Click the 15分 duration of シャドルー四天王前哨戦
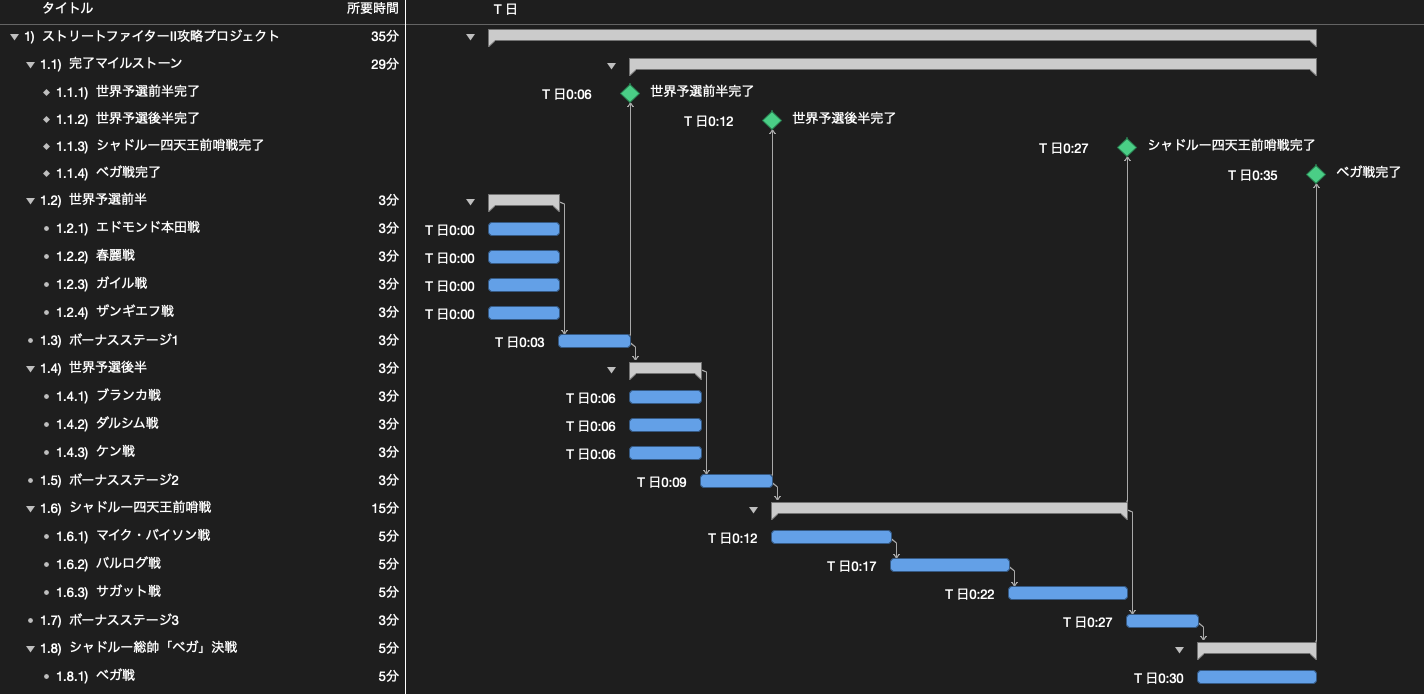 tap(385, 508)
